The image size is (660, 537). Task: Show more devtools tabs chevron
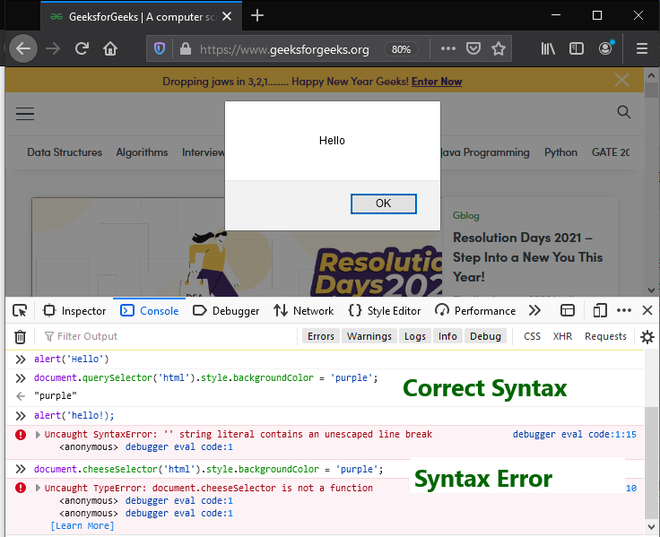click(x=535, y=311)
